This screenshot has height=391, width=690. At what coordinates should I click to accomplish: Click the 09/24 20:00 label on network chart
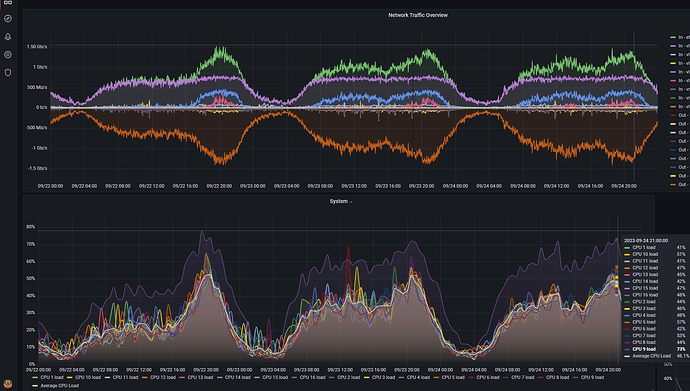[624, 186]
